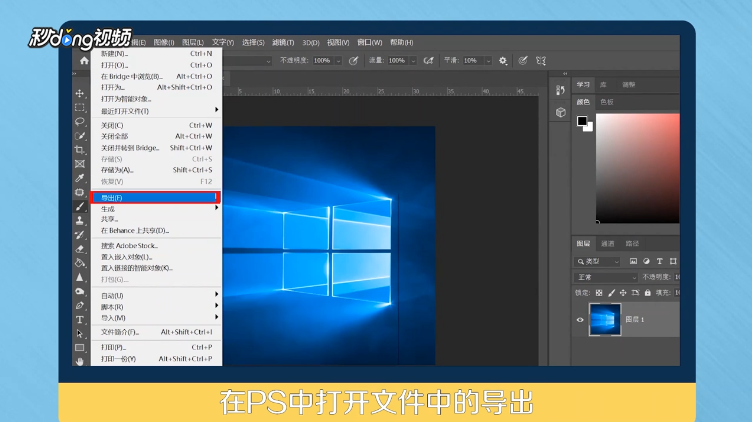Select the Brush tool
Viewport: 752px width, 422px height.
pyautogui.click(x=80, y=207)
